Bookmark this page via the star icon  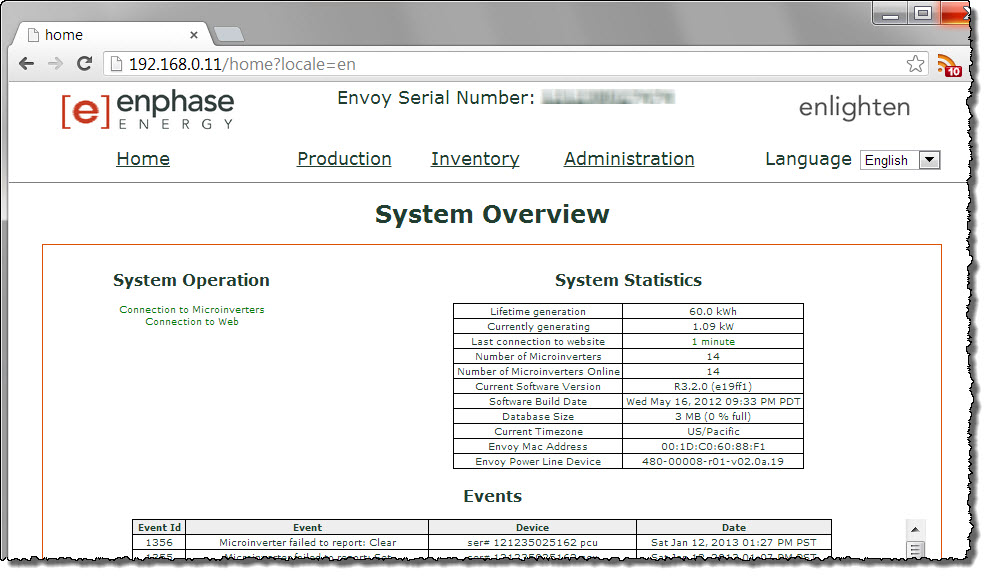915,62
